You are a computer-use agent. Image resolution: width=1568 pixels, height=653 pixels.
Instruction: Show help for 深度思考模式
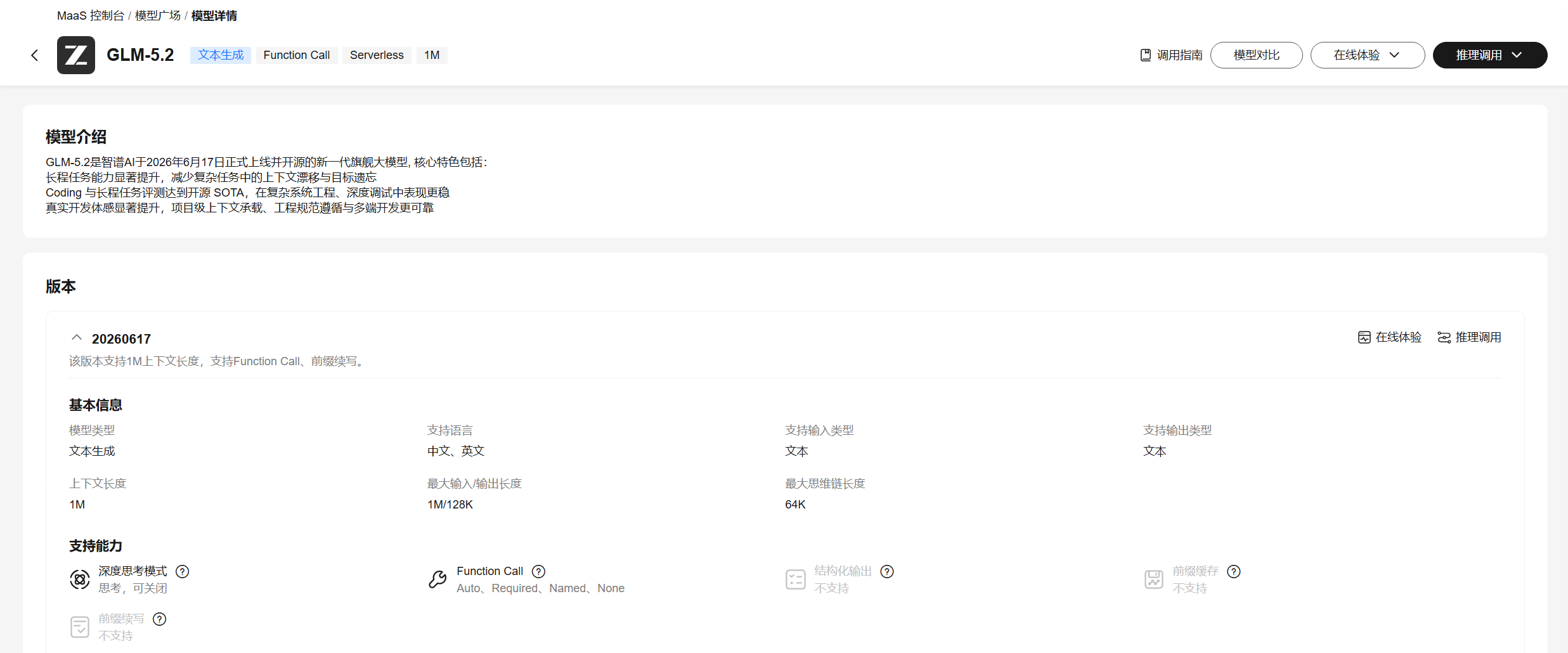click(182, 571)
